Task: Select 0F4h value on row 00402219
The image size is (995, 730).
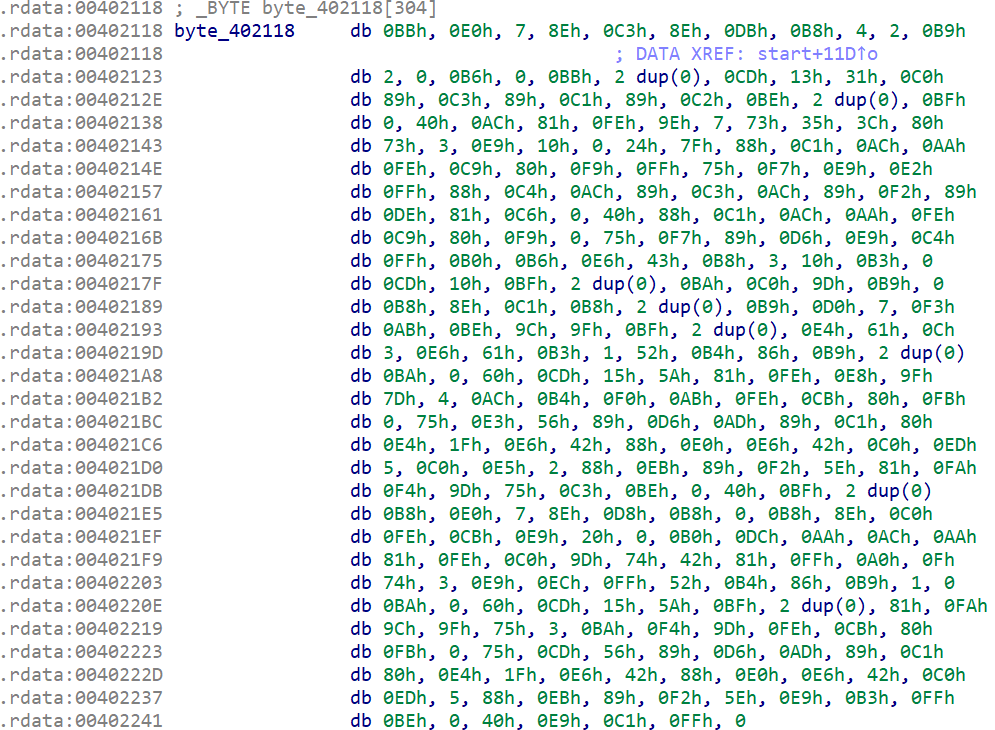Action: tap(669, 629)
